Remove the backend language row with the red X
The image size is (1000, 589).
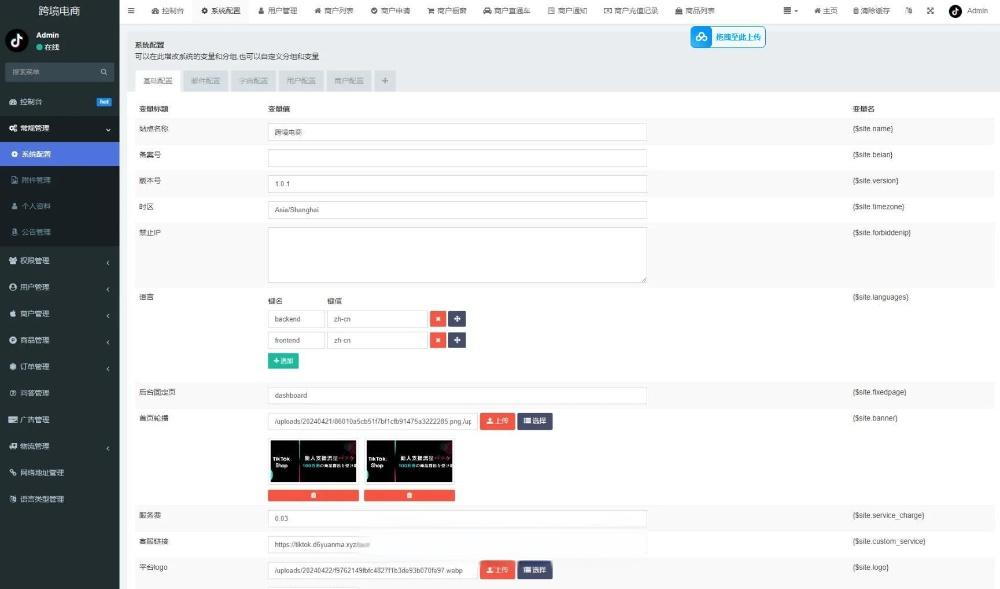pos(438,319)
